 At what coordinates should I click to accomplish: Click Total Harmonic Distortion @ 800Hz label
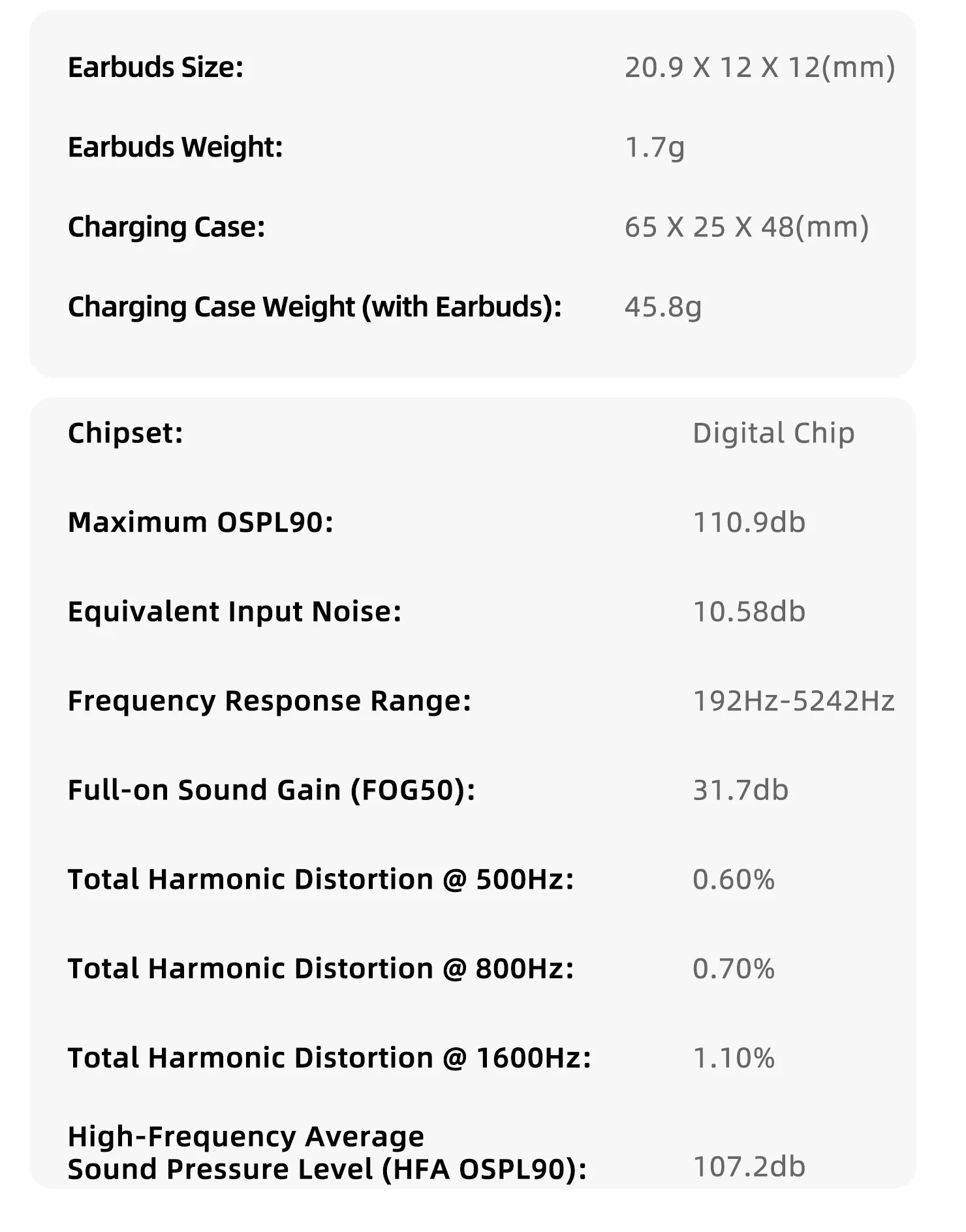click(x=320, y=969)
